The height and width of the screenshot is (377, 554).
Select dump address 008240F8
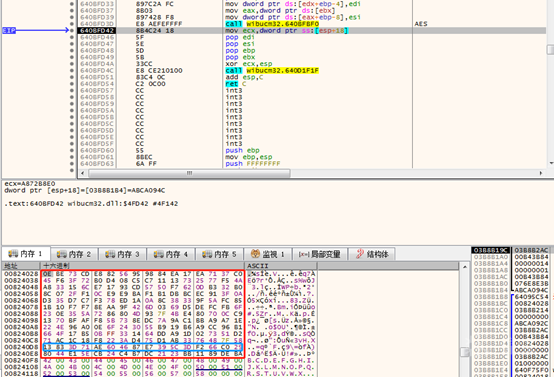(x=21, y=360)
